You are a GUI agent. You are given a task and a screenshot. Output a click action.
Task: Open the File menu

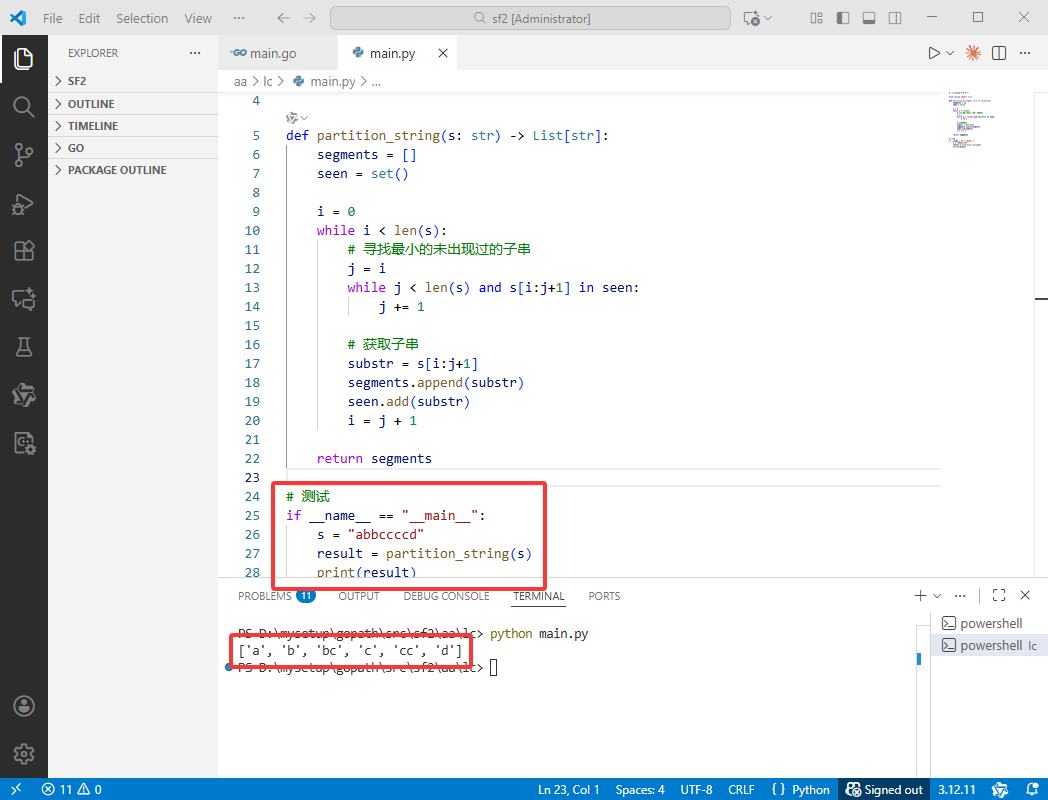coord(52,18)
